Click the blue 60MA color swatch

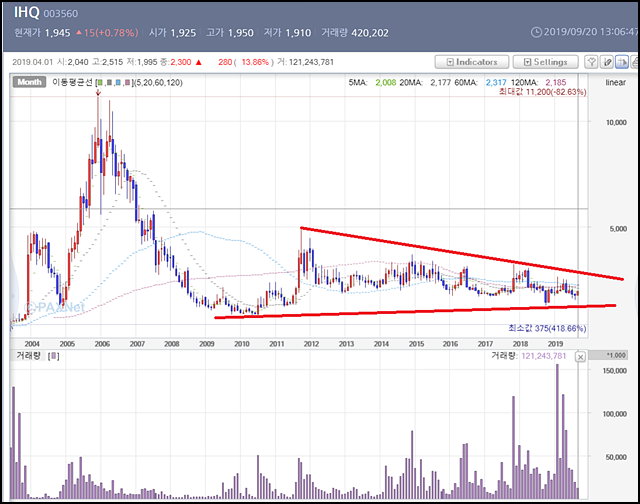[118, 83]
